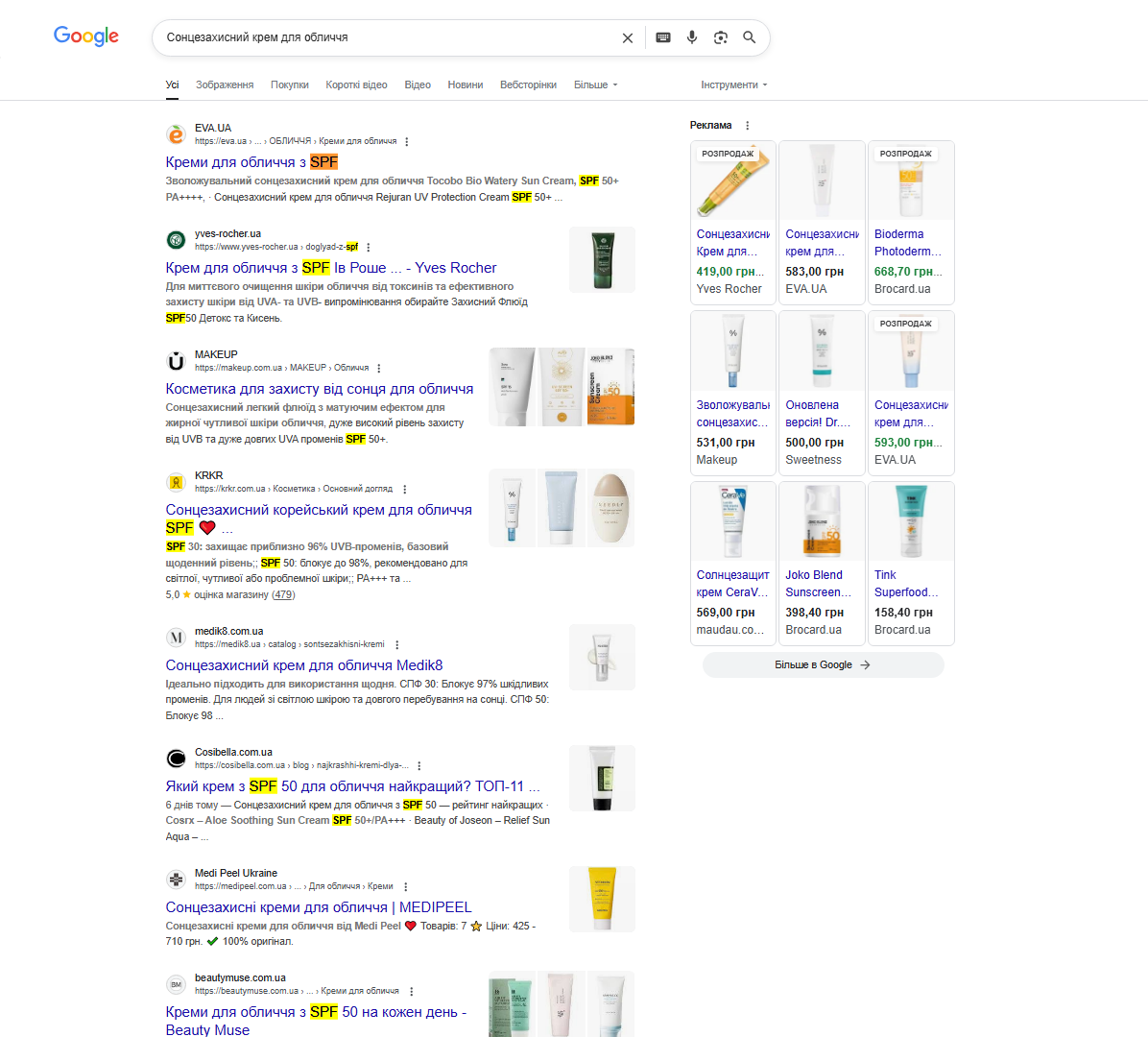
Task: Open the Beauty Muse SPF 50 creams link
Action: 316,1021
